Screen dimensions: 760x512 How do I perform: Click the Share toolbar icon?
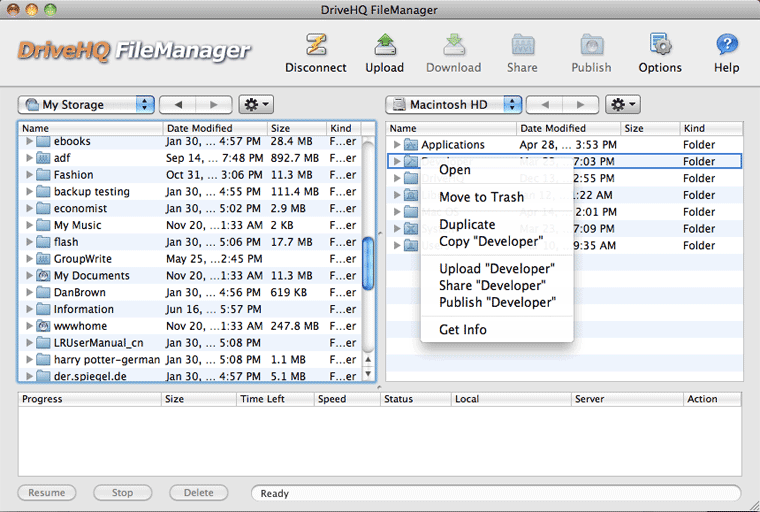522,45
